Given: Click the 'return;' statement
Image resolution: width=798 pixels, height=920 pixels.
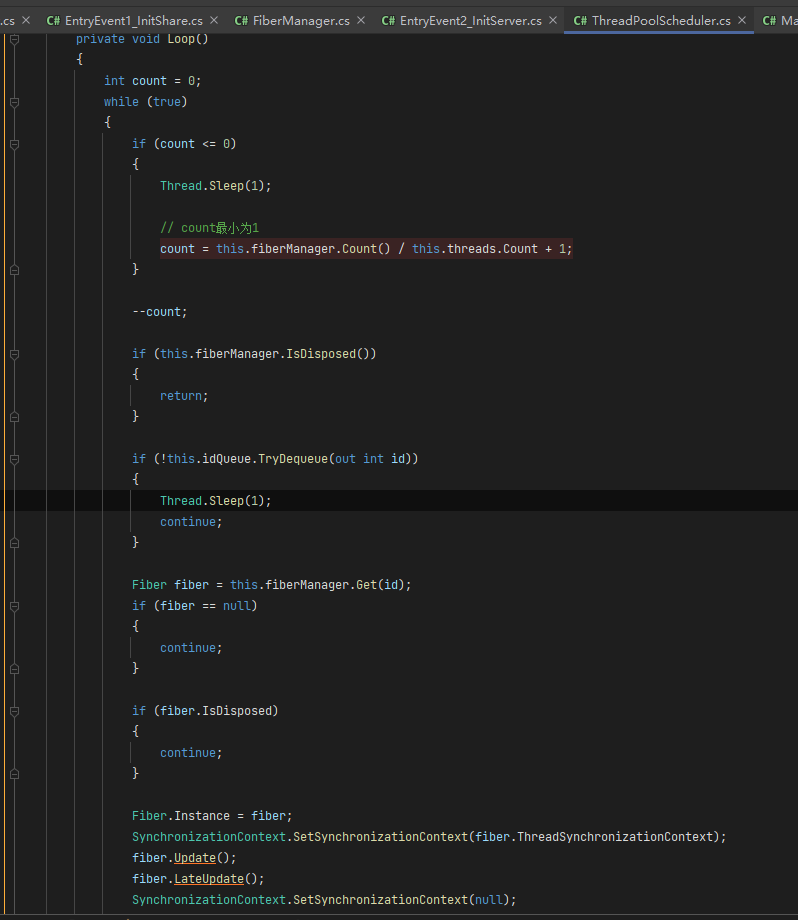Looking at the screenshot, I should (x=184, y=396).
